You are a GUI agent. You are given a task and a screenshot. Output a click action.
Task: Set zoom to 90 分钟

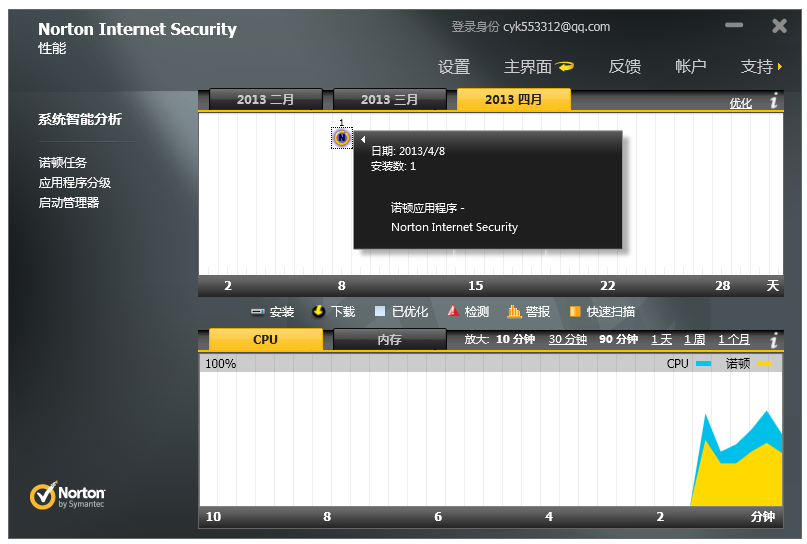click(x=619, y=340)
